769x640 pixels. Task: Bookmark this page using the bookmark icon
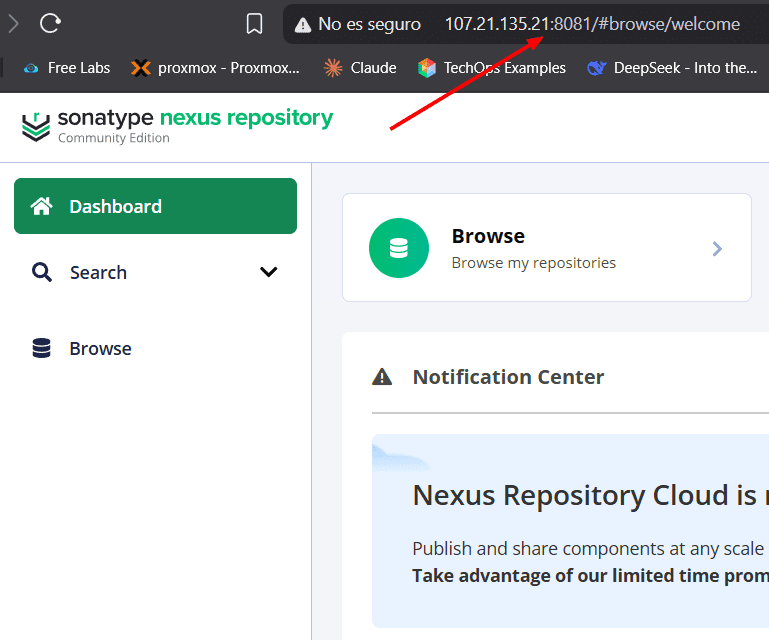[254, 24]
